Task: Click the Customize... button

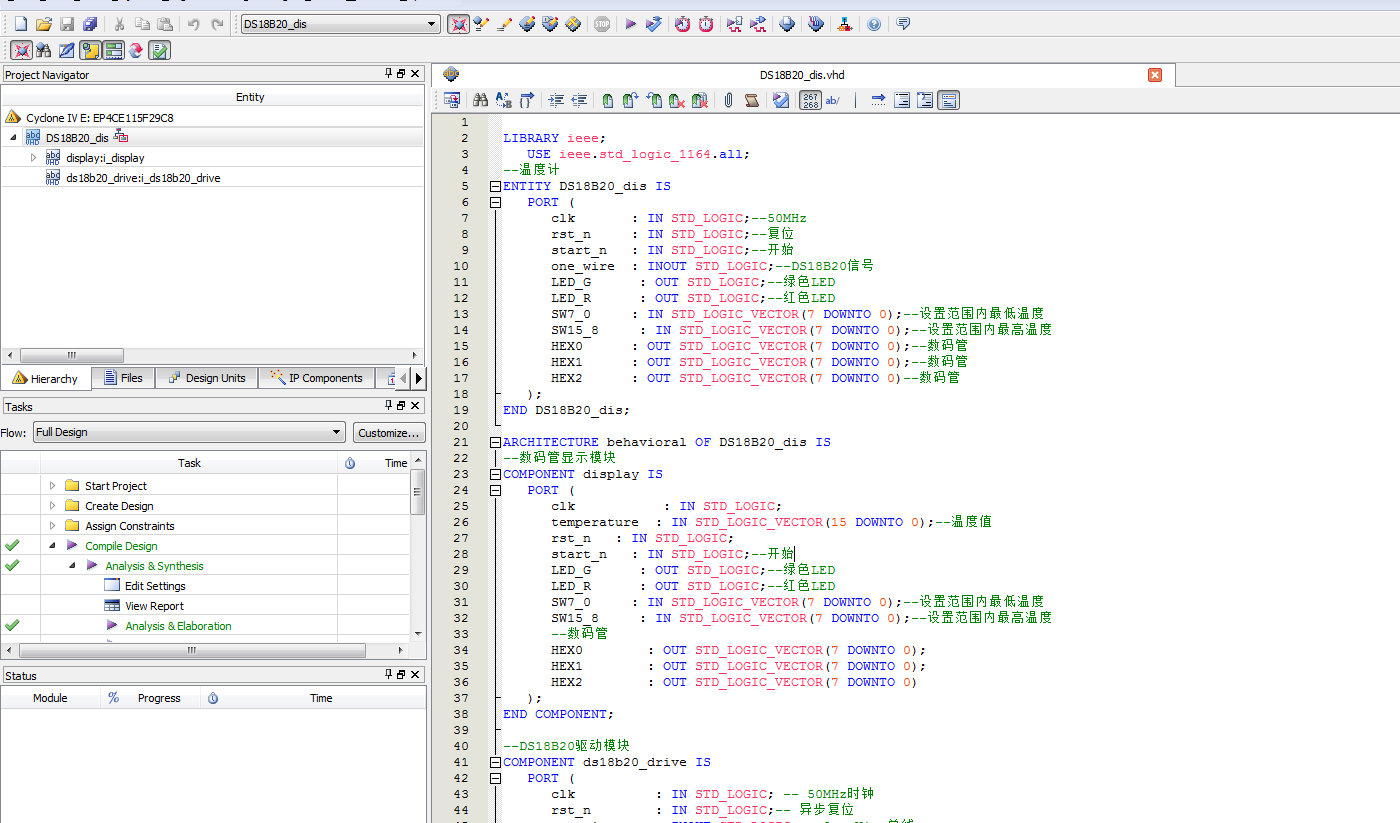Action: [x=389, y=432]
